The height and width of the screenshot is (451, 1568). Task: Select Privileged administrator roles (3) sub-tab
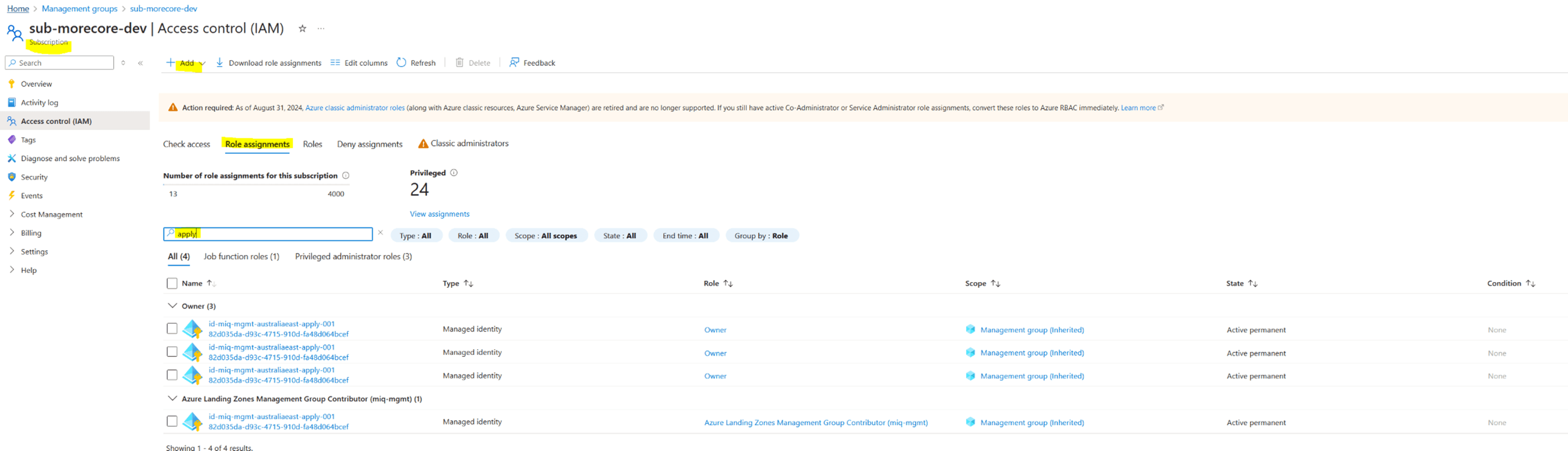(x=353, y=256)
